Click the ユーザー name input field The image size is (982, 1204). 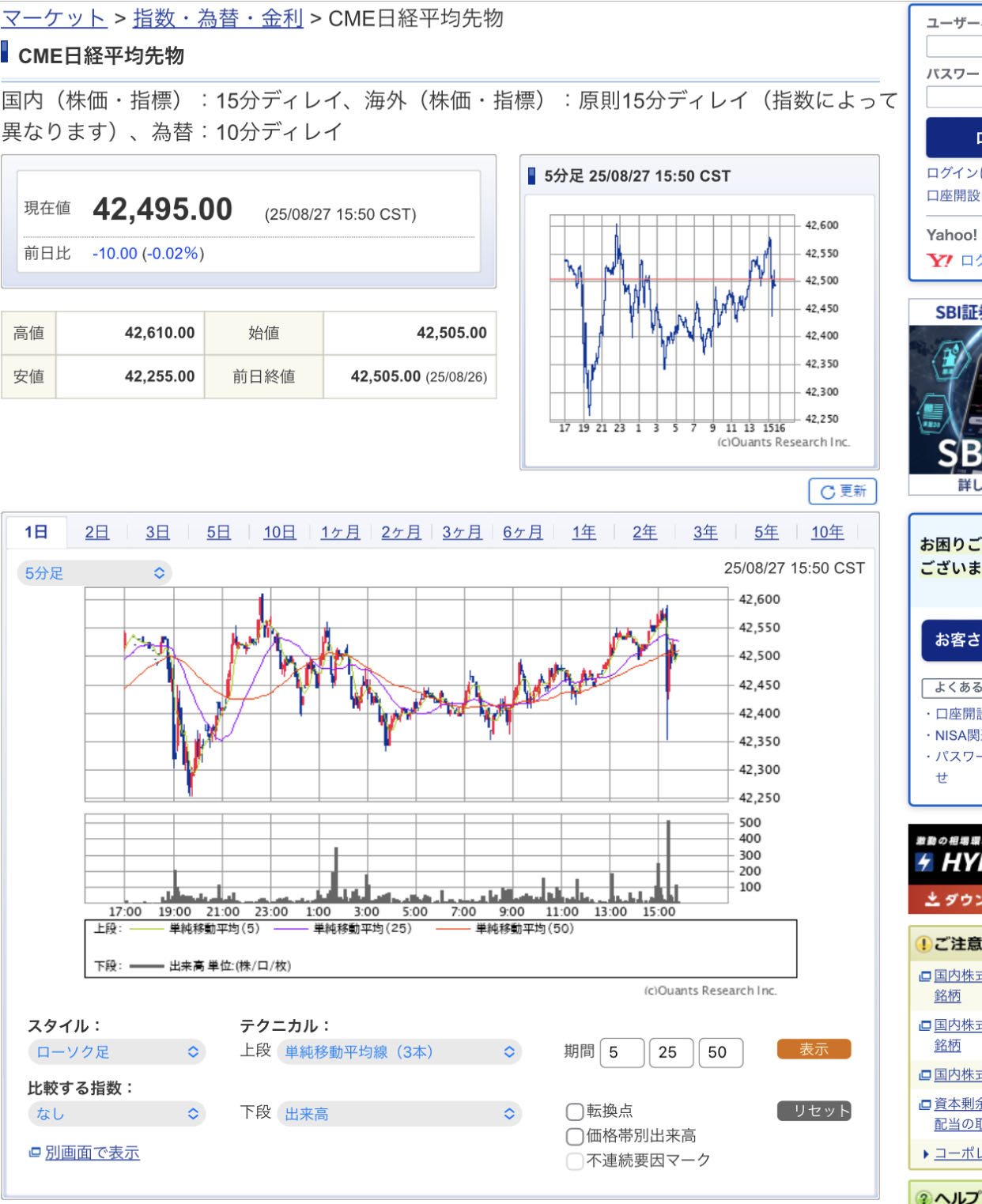[x=954, y=47]
